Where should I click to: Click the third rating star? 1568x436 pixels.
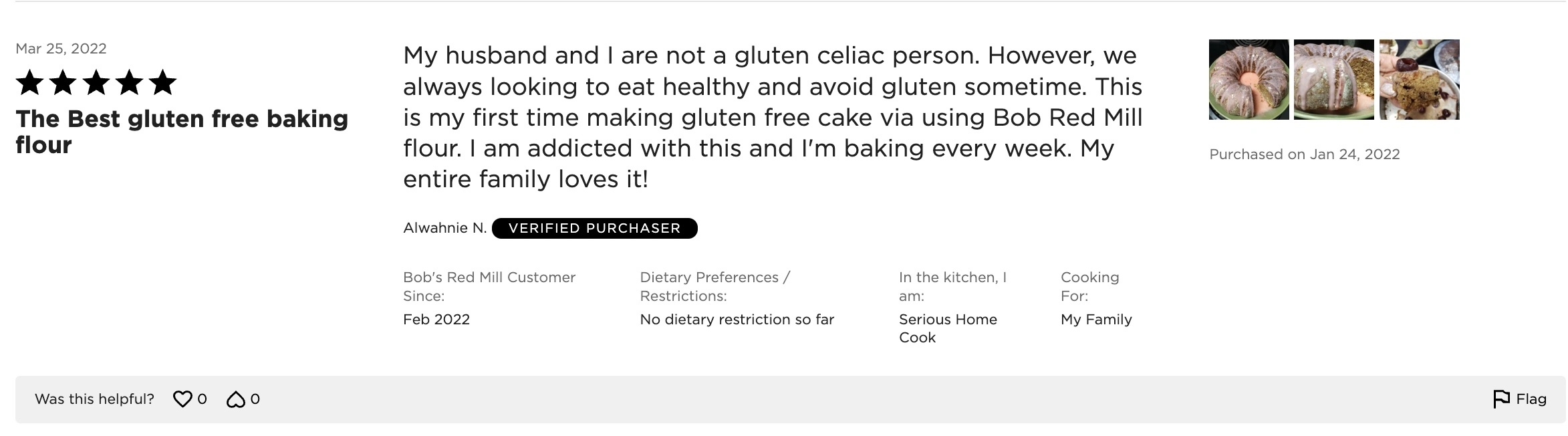click(96, 83)
